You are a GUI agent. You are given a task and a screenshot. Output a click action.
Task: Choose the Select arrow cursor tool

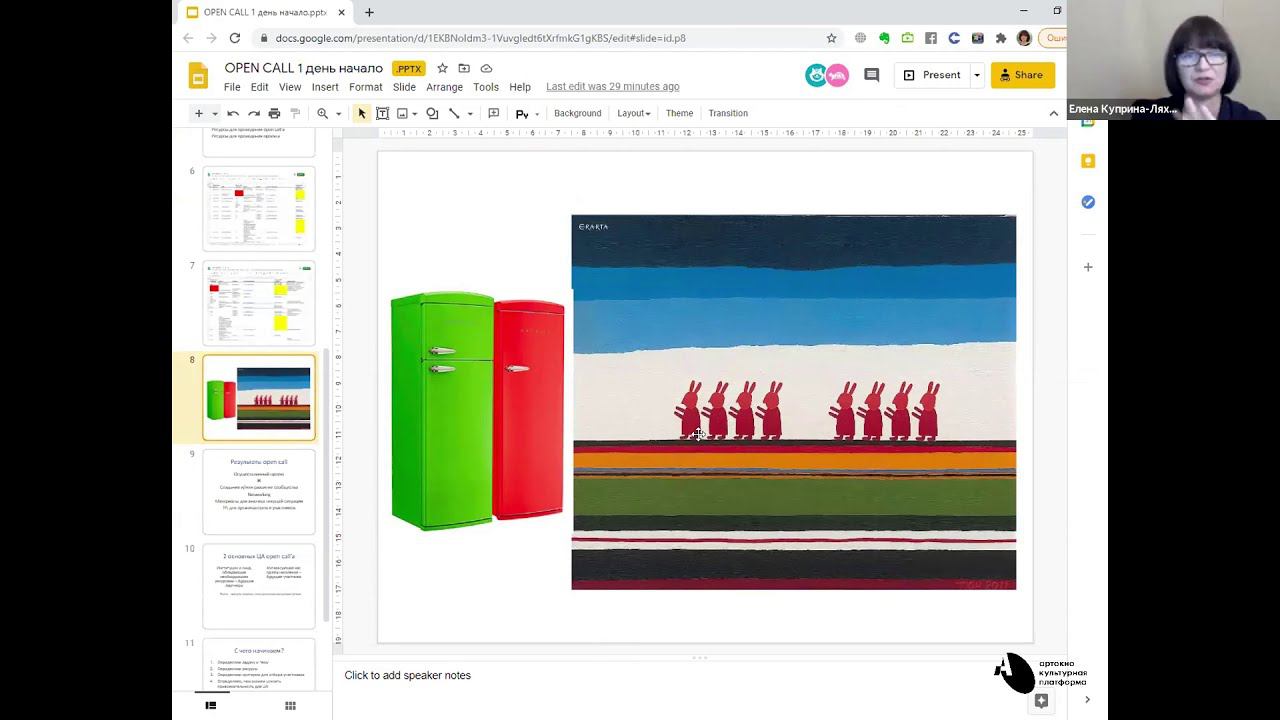[362, 114]
